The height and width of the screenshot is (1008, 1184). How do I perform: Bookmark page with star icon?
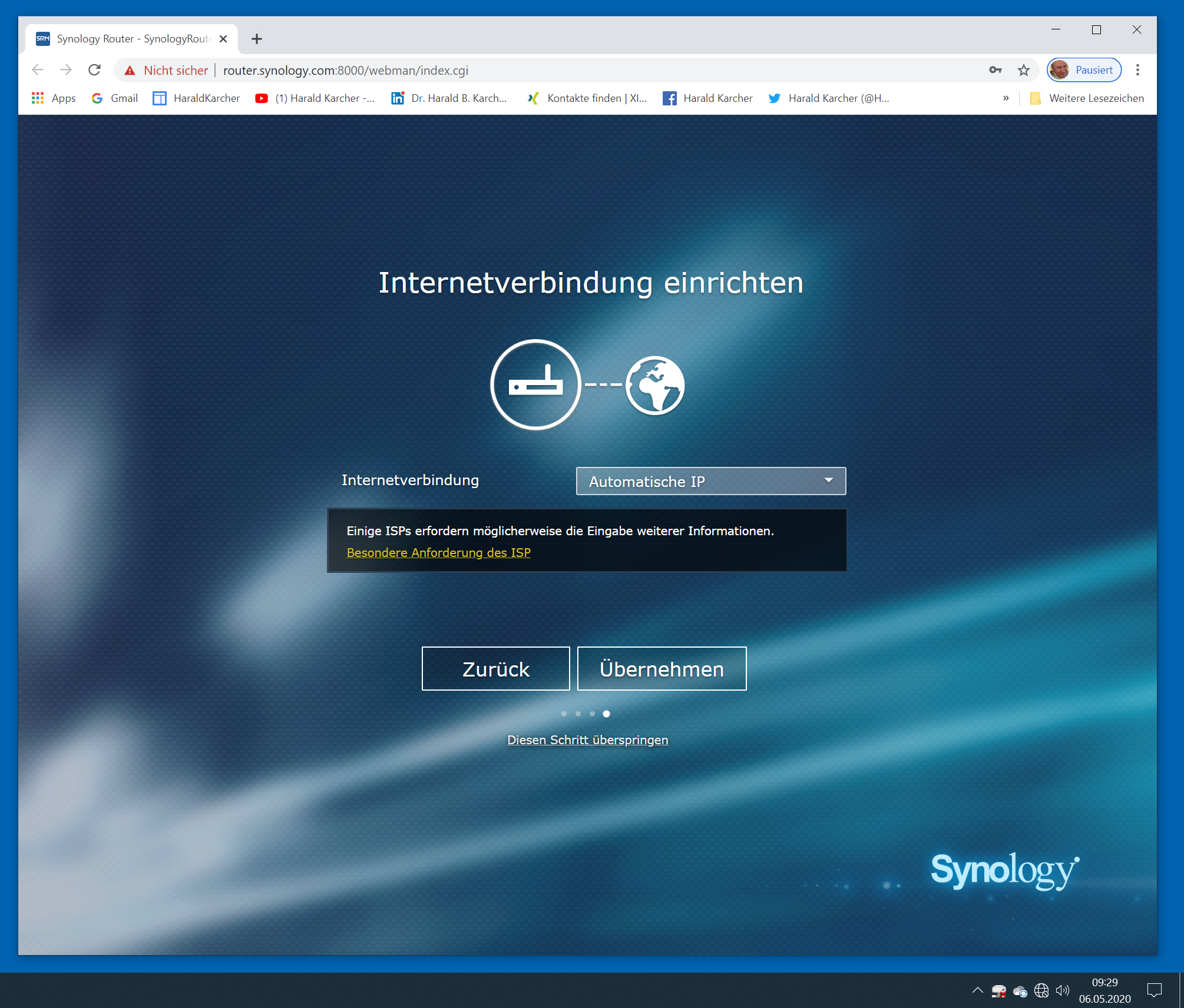coord(1024,70)
